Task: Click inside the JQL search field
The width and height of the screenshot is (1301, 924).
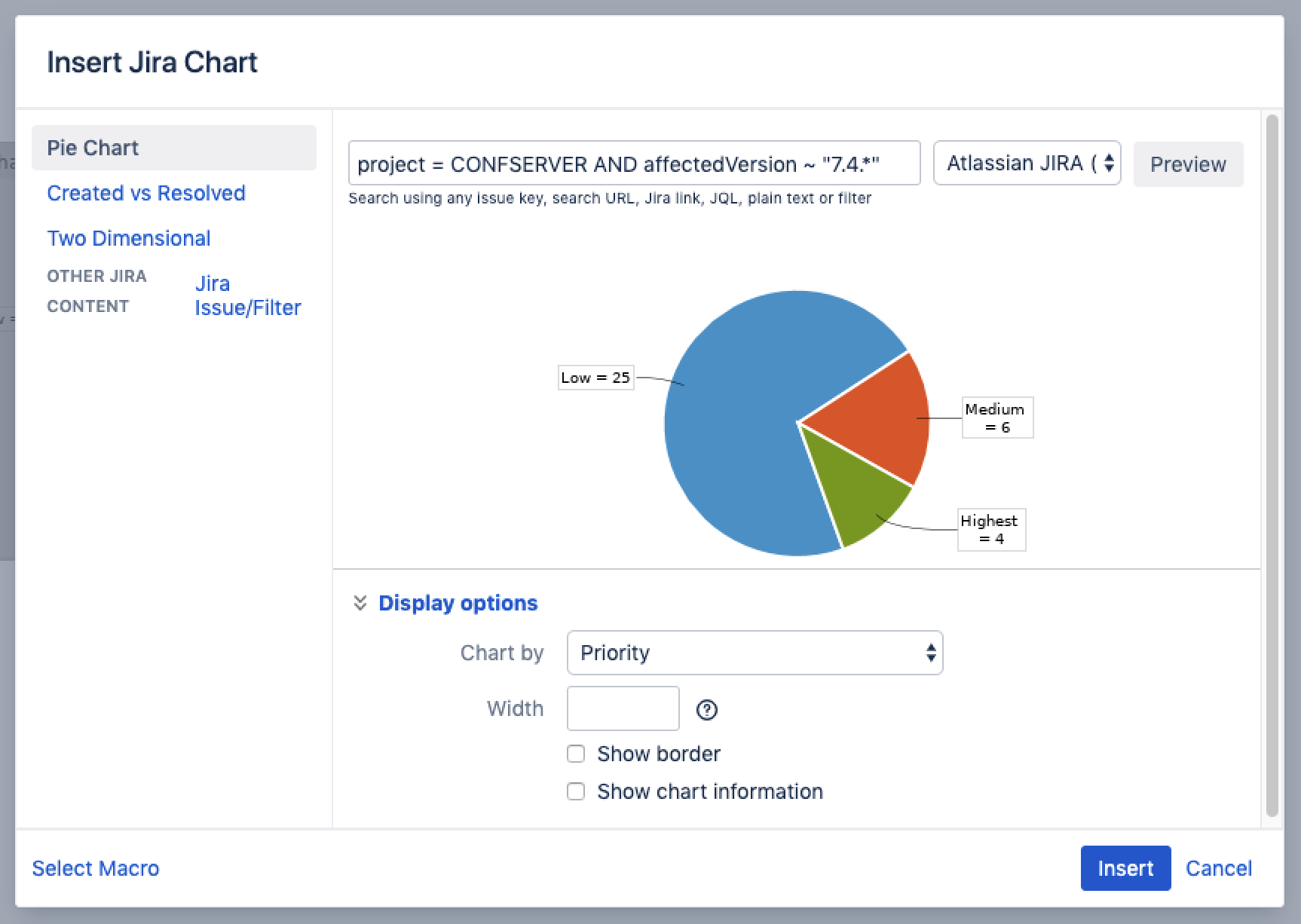Action: 633,164
